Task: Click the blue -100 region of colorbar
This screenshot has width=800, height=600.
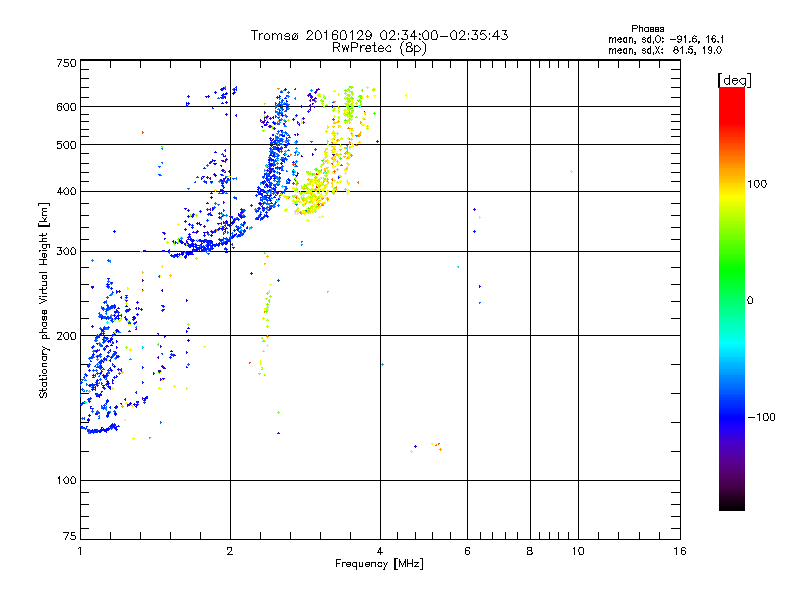Action: [732, 416]
